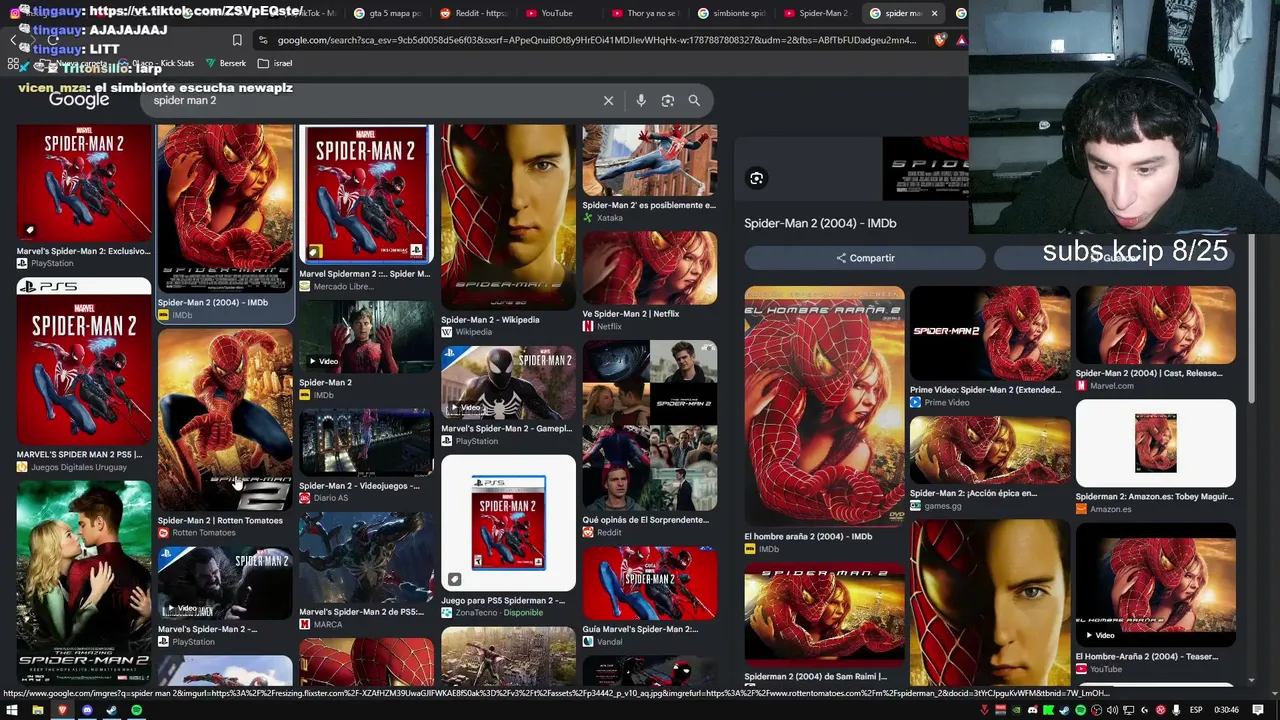This screenshot has width=1280, height=720.
Task: Open Guía Marvel's Spider-Man 2 Vandal result
Action: (x=650, y=583)
